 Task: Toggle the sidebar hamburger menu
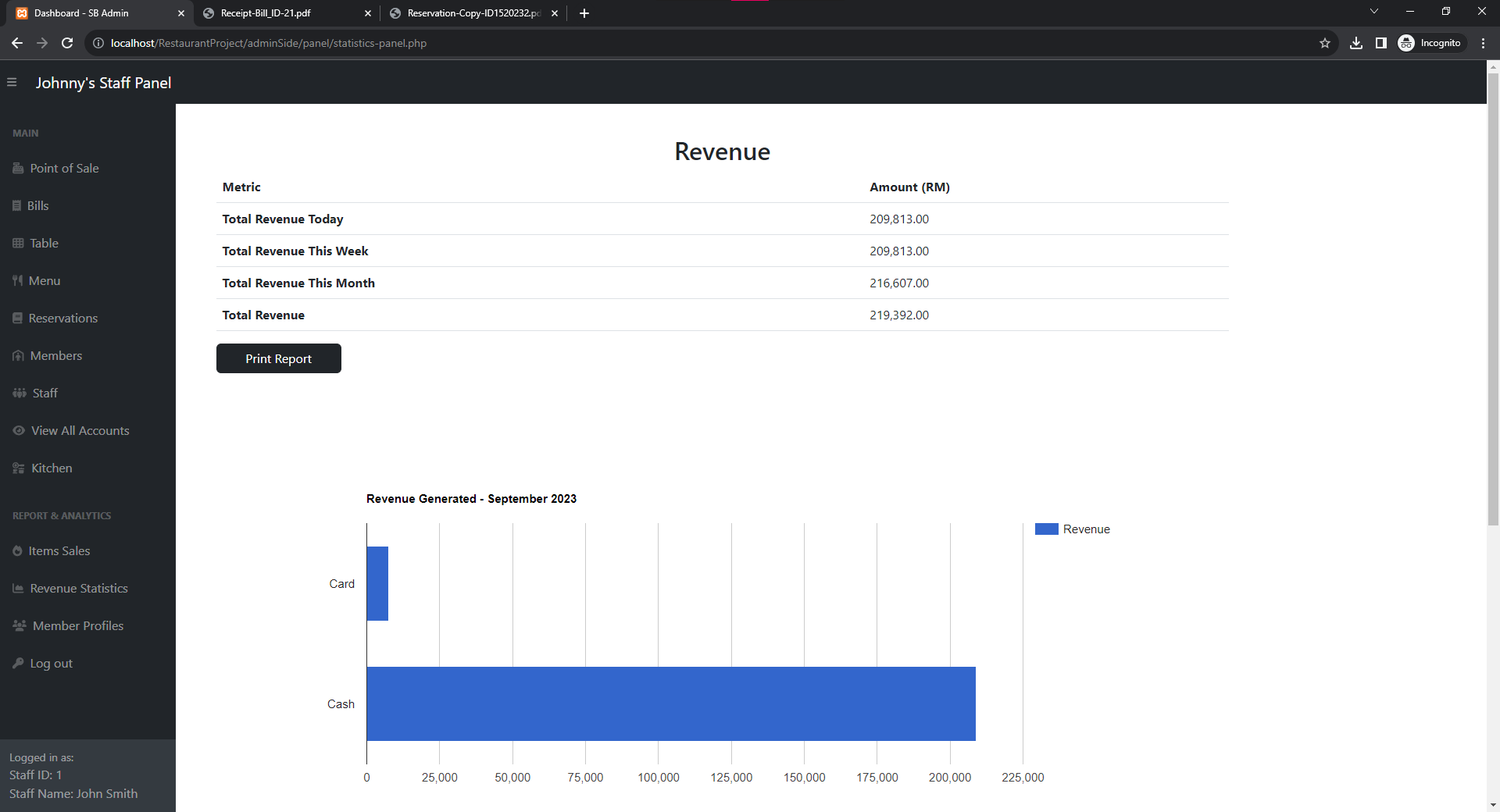click(x=12, y=82)
